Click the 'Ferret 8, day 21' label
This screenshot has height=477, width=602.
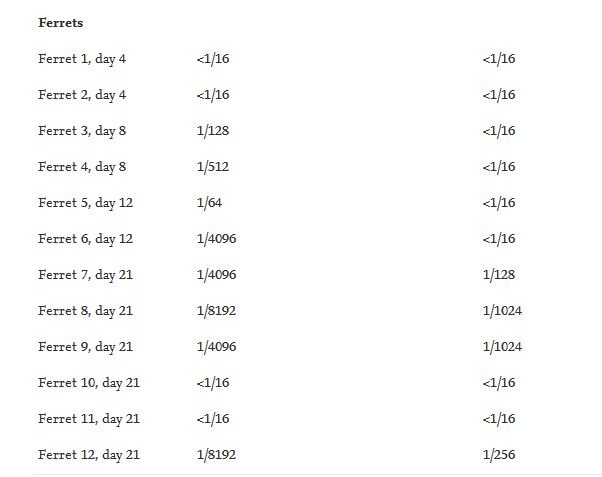pyautogui.click(x=85, y=311)
